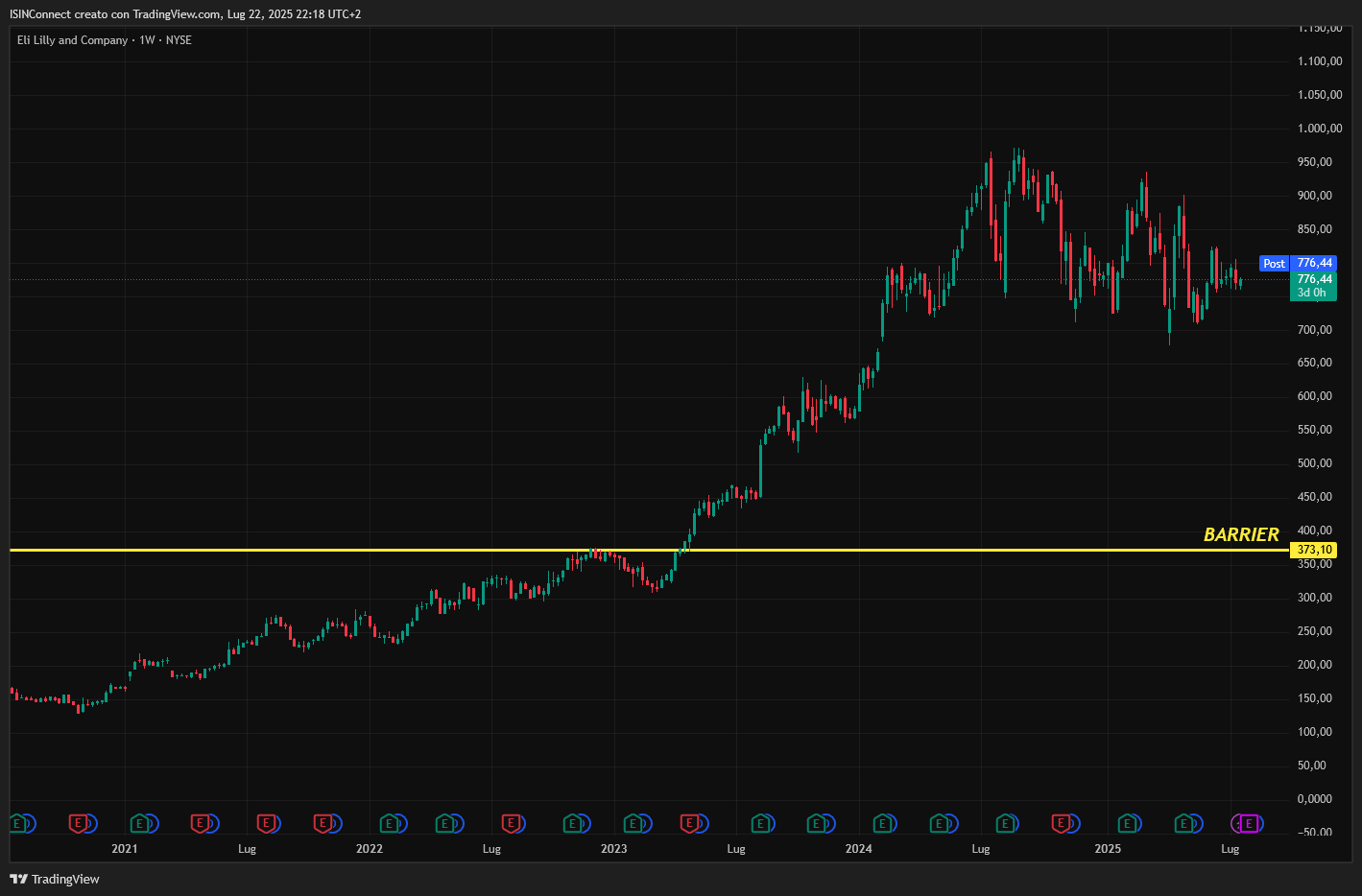Image resolution: width=1362 pixels, height=896 pixels.
Task: Open the red earnings marker for October 2021
Action: point(323,823)
